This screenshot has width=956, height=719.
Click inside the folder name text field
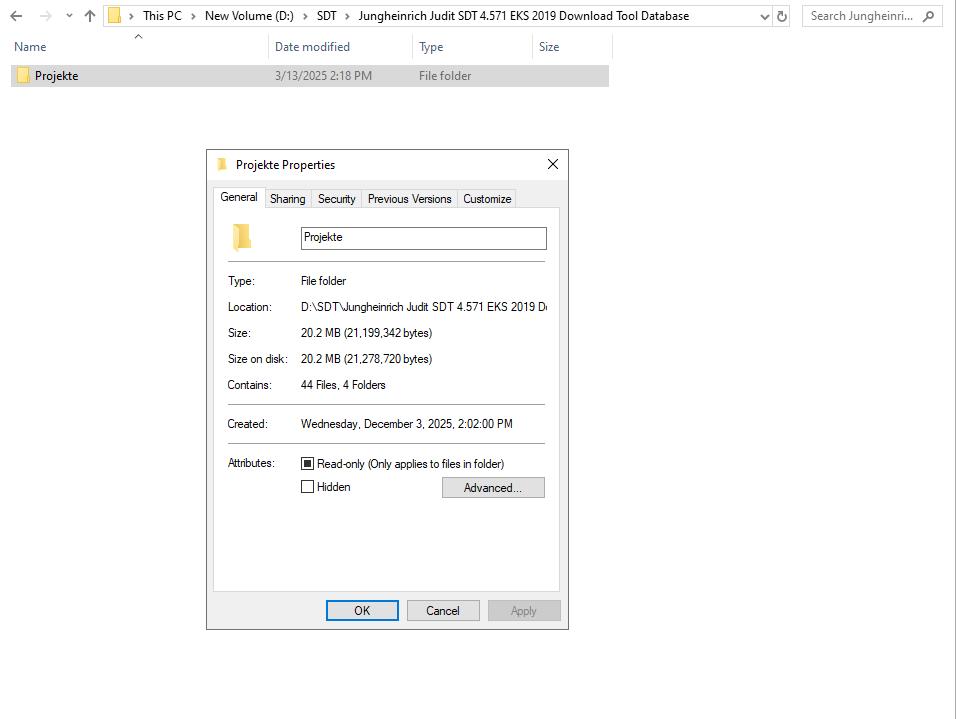coord(423,238)
